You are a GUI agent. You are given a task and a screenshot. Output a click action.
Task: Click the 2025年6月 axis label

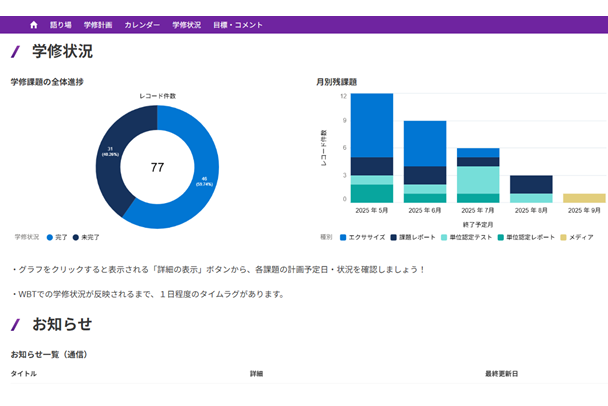tap(425, 211)
